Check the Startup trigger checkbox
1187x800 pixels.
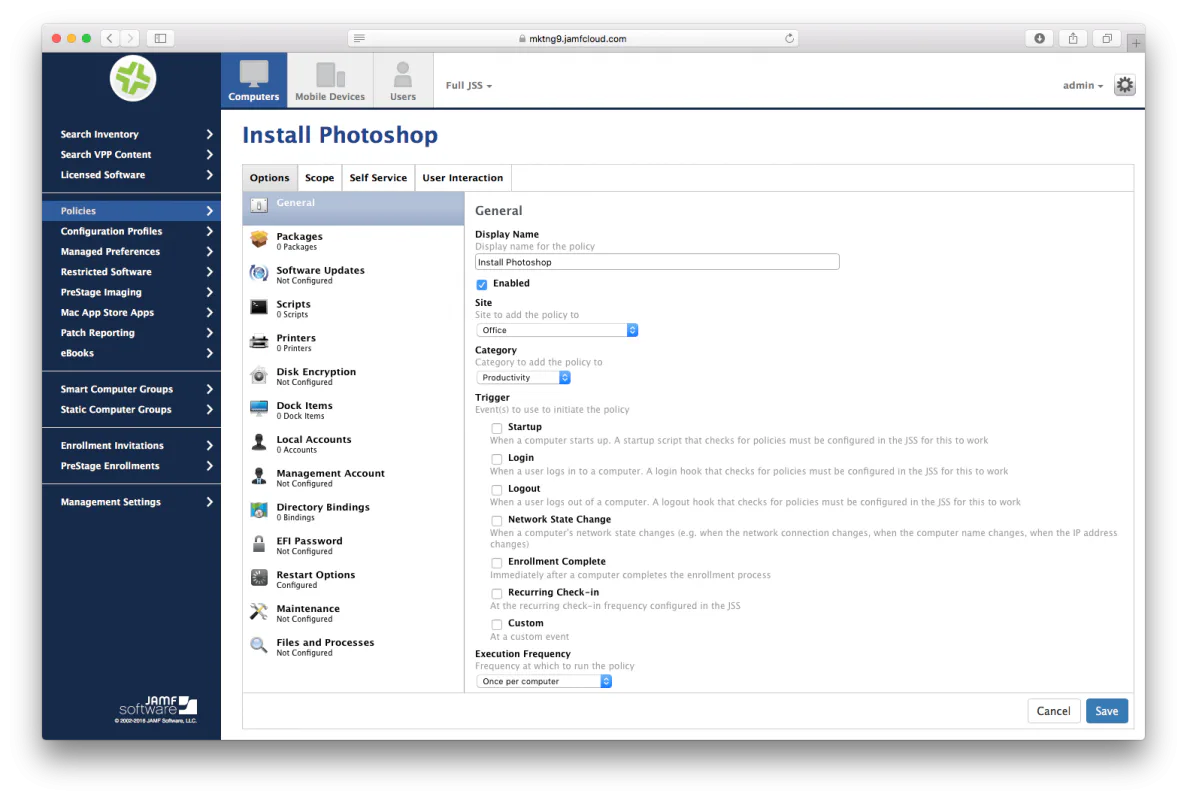tap(497, 428)
